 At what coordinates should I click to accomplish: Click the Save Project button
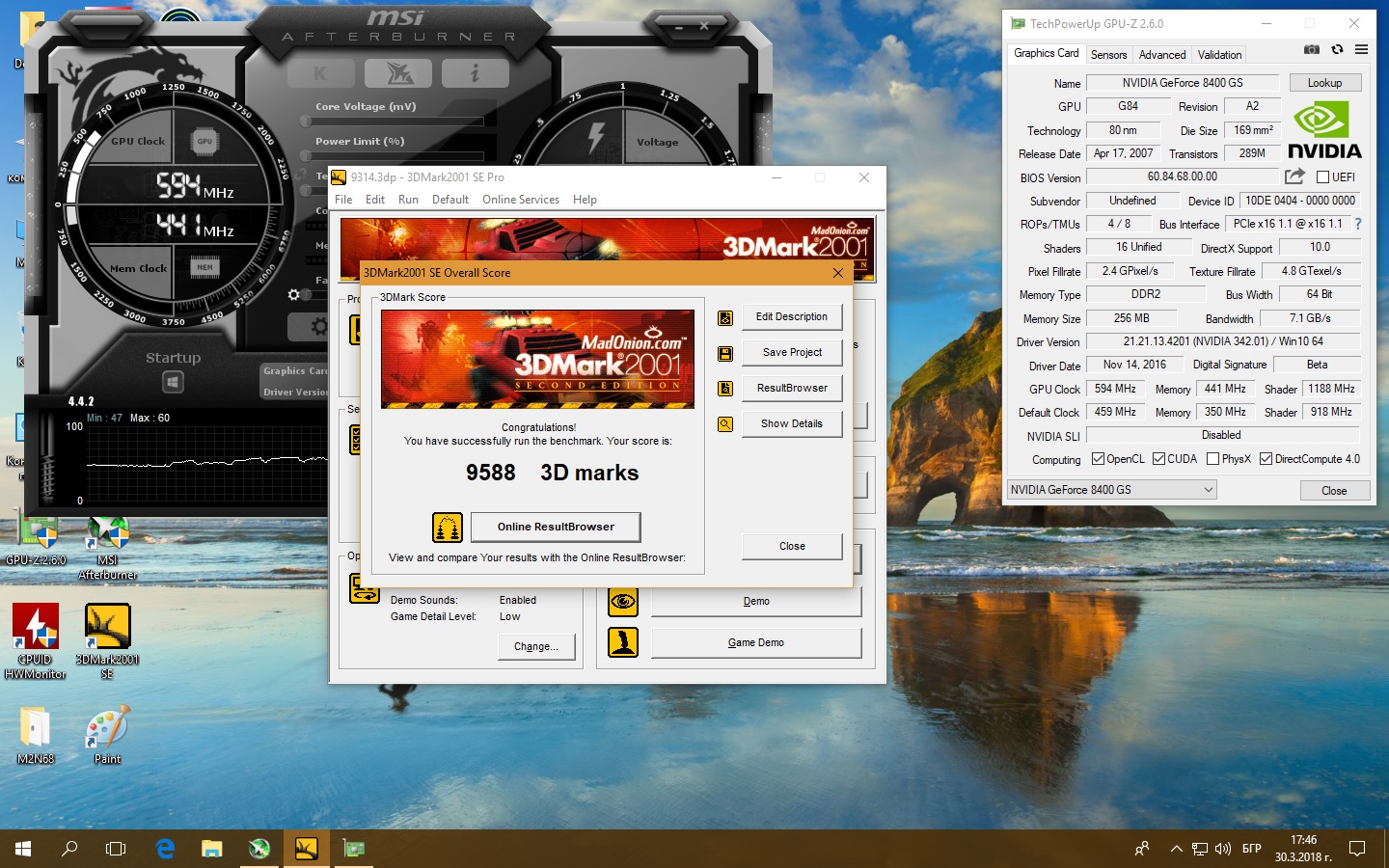click(792, 353)
